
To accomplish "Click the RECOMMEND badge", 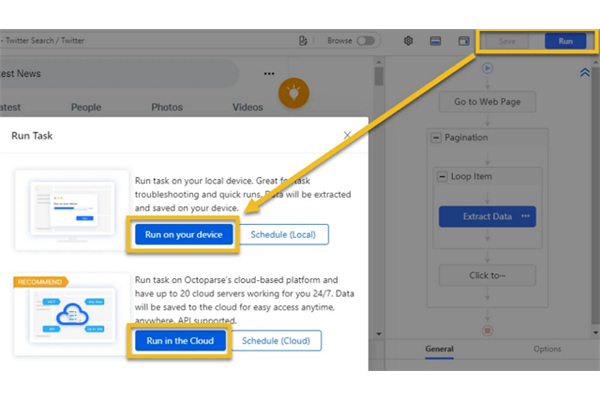I will [41, 282].
